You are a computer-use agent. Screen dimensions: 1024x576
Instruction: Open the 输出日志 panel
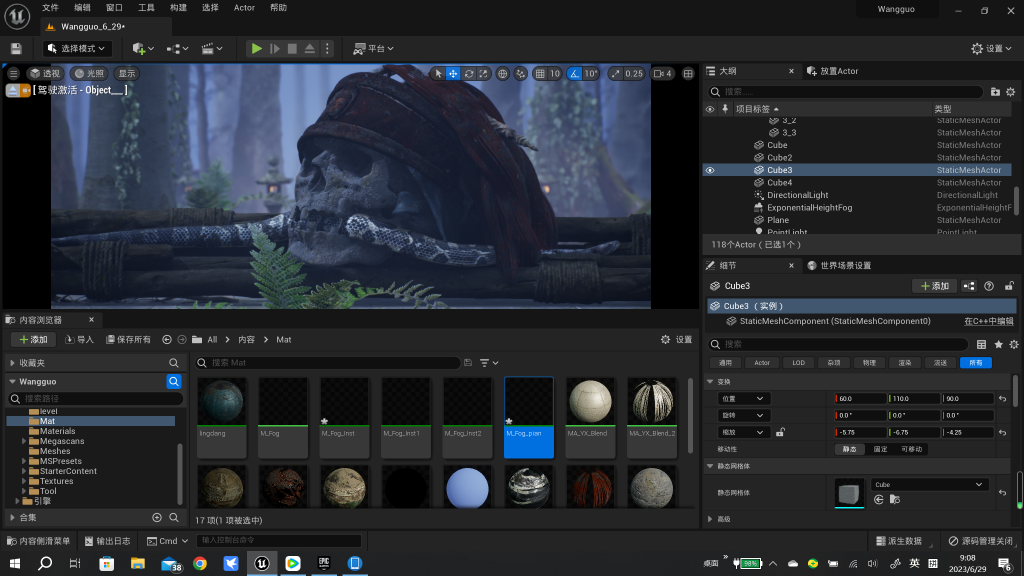click(108, 541)
